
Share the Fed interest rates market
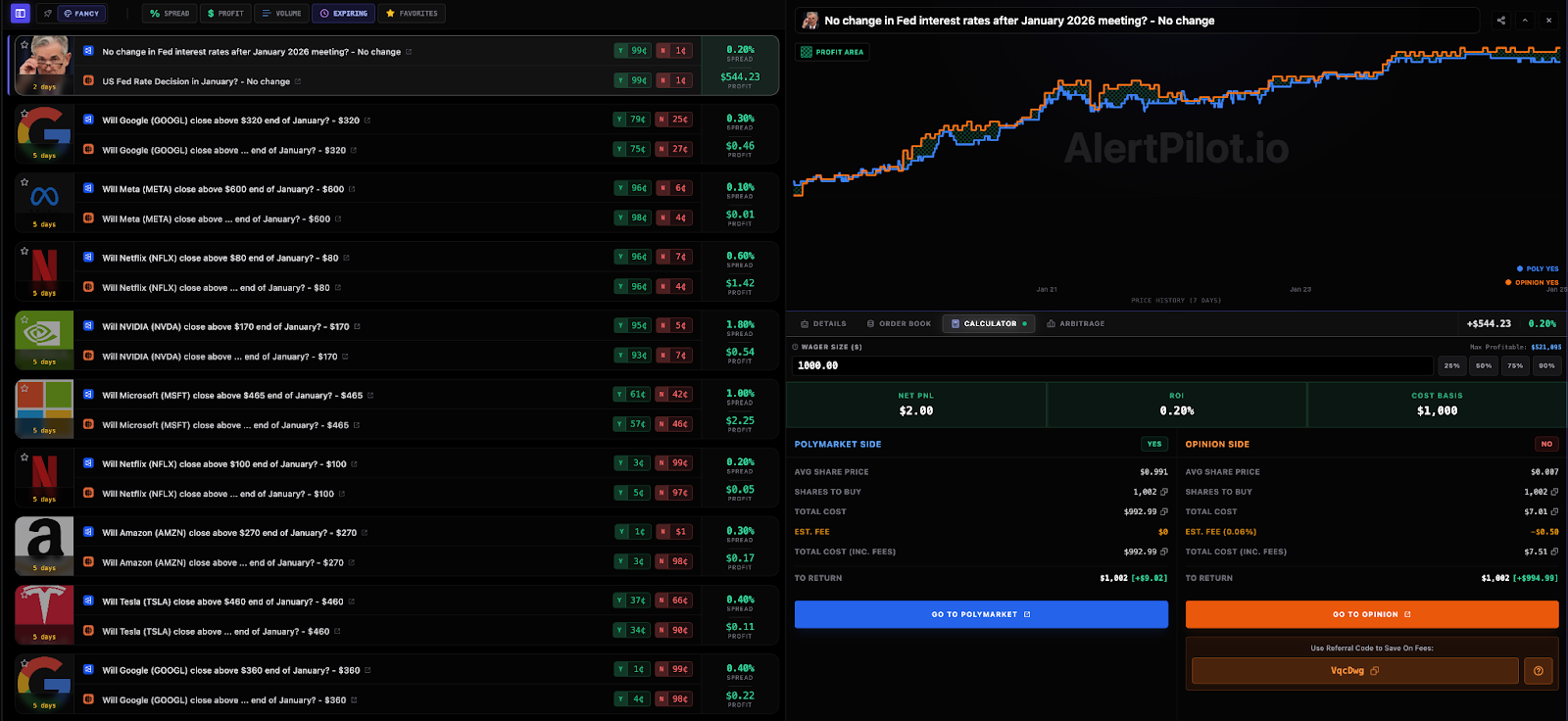pos(1500,21)
